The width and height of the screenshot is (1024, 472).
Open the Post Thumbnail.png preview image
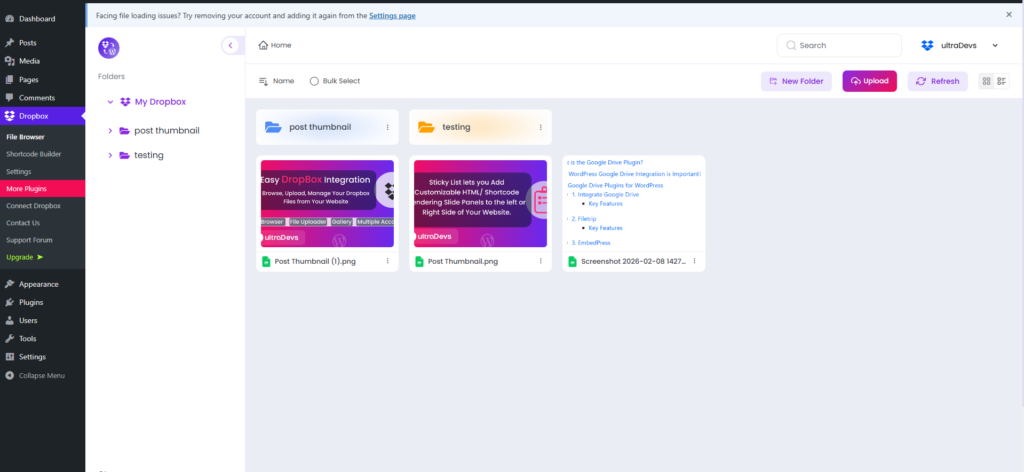[481, 204]
